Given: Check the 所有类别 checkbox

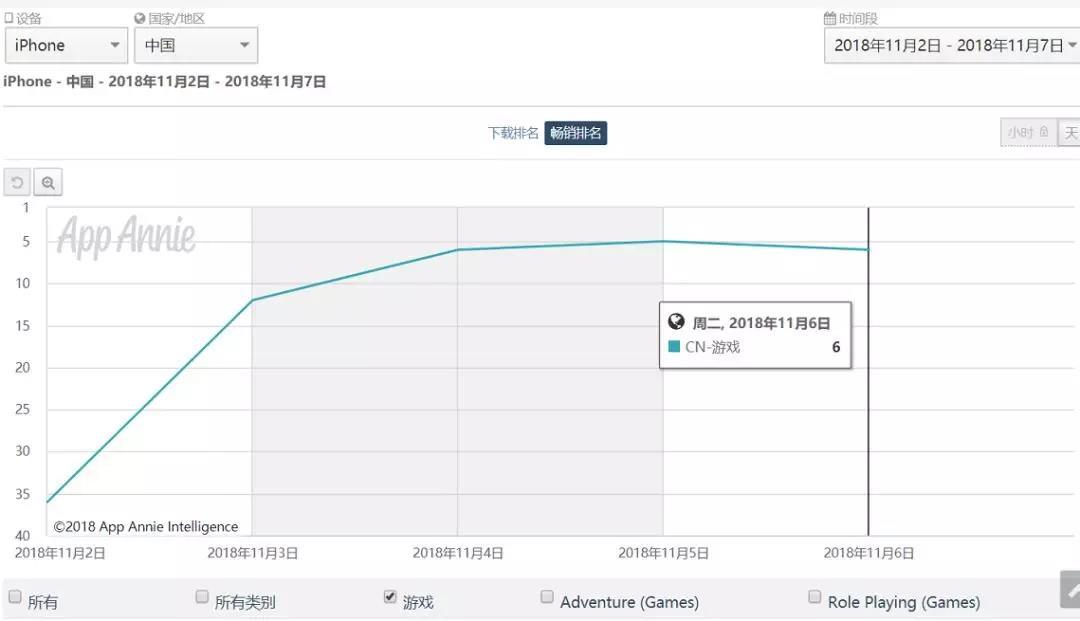Looking at the screenshot, I should (203, 597).
